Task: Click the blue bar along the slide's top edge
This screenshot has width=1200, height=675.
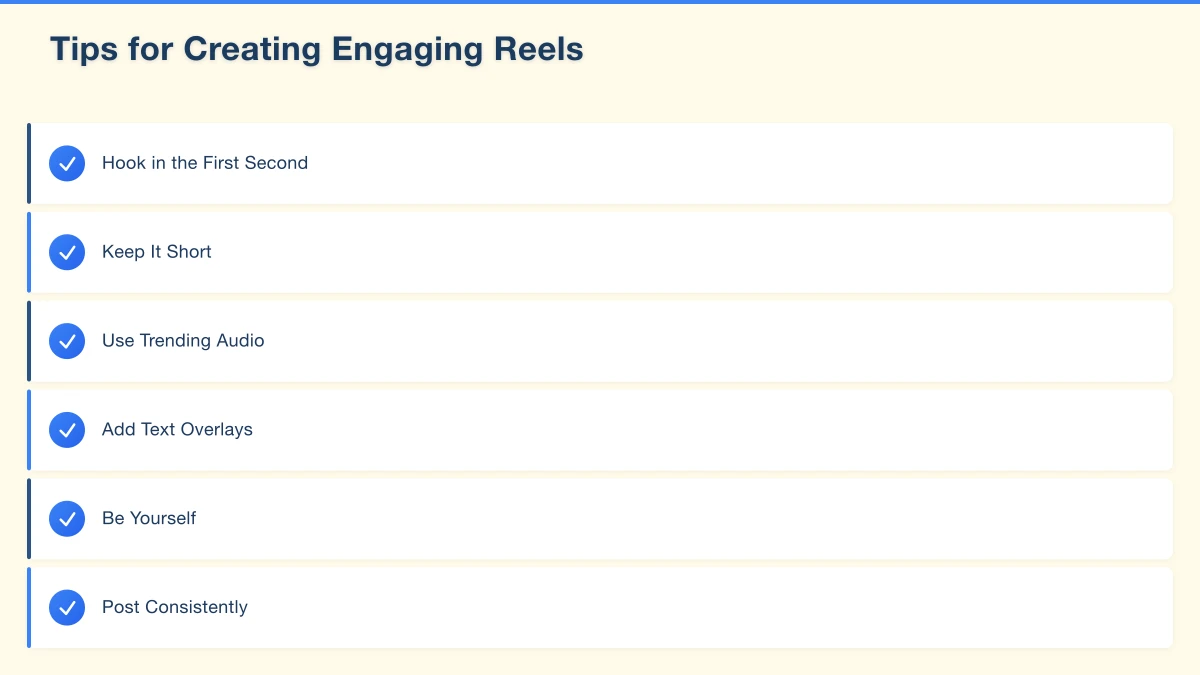Action: coord(600,2)
